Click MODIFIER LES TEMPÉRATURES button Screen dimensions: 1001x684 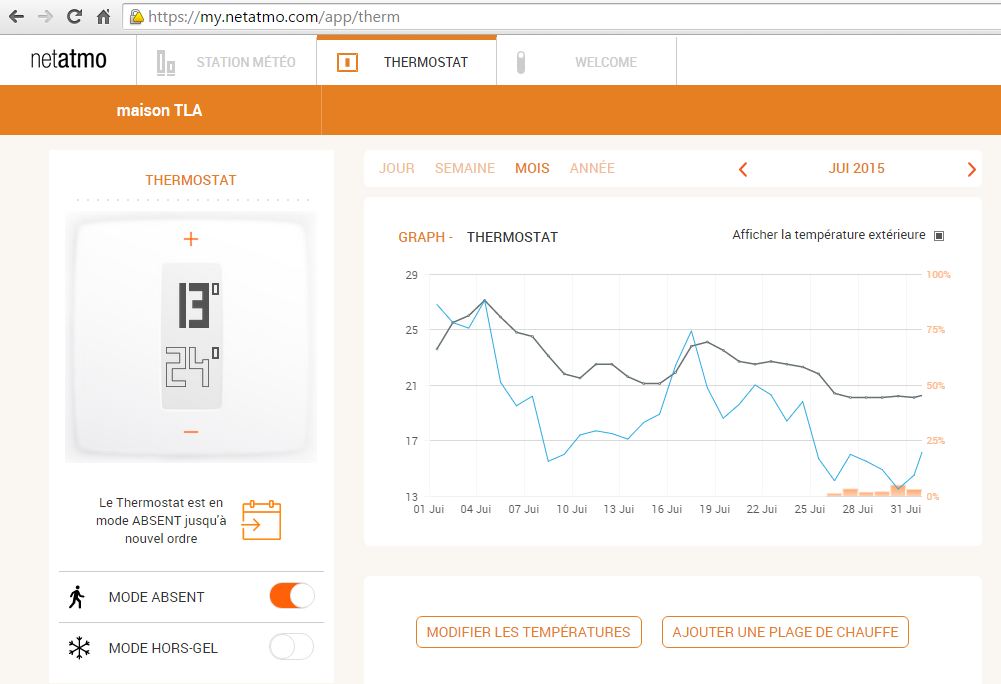click(x=529, y=632)
